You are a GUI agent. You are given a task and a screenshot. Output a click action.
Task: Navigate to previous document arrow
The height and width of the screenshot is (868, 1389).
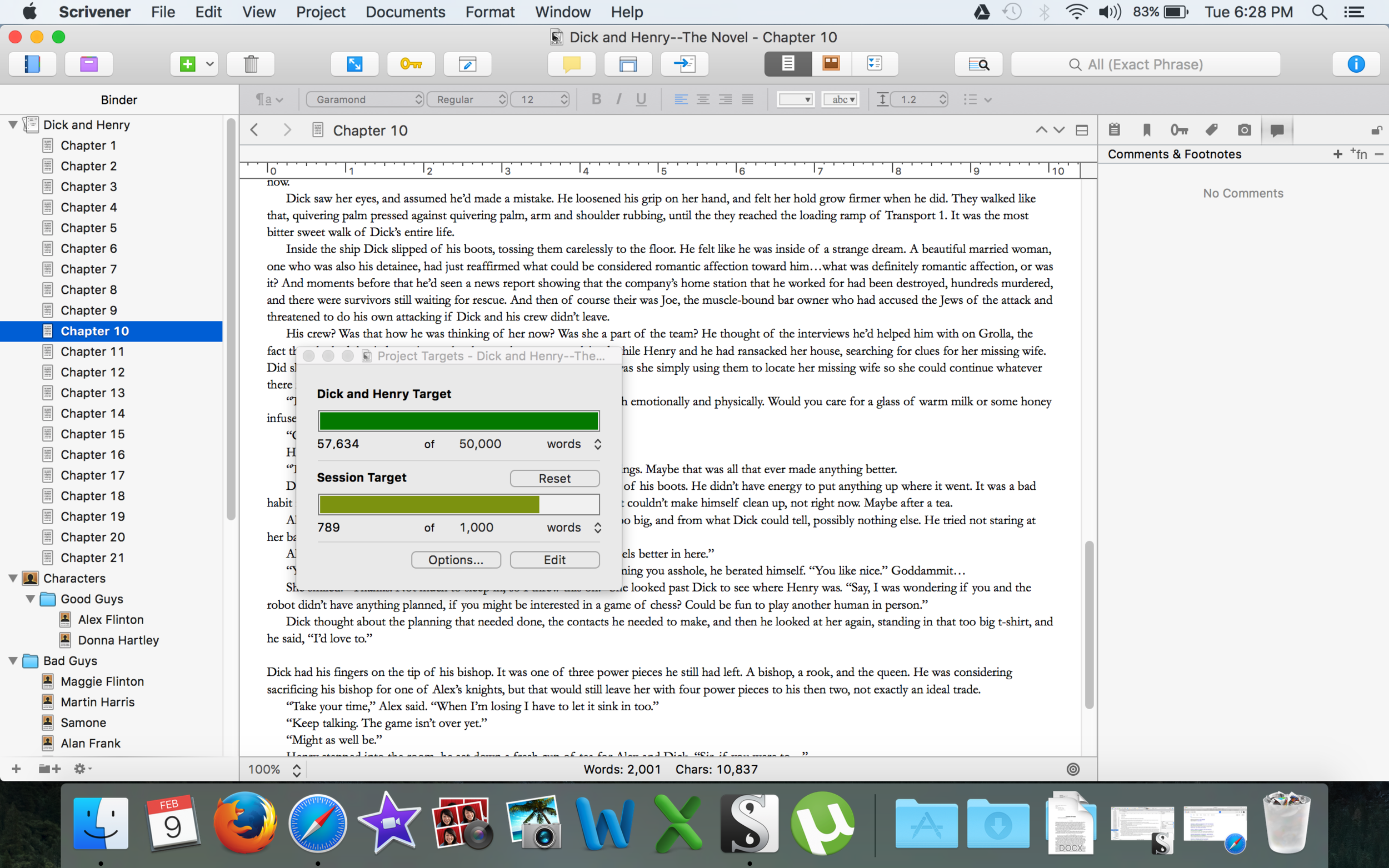(x=1041, y=131)
